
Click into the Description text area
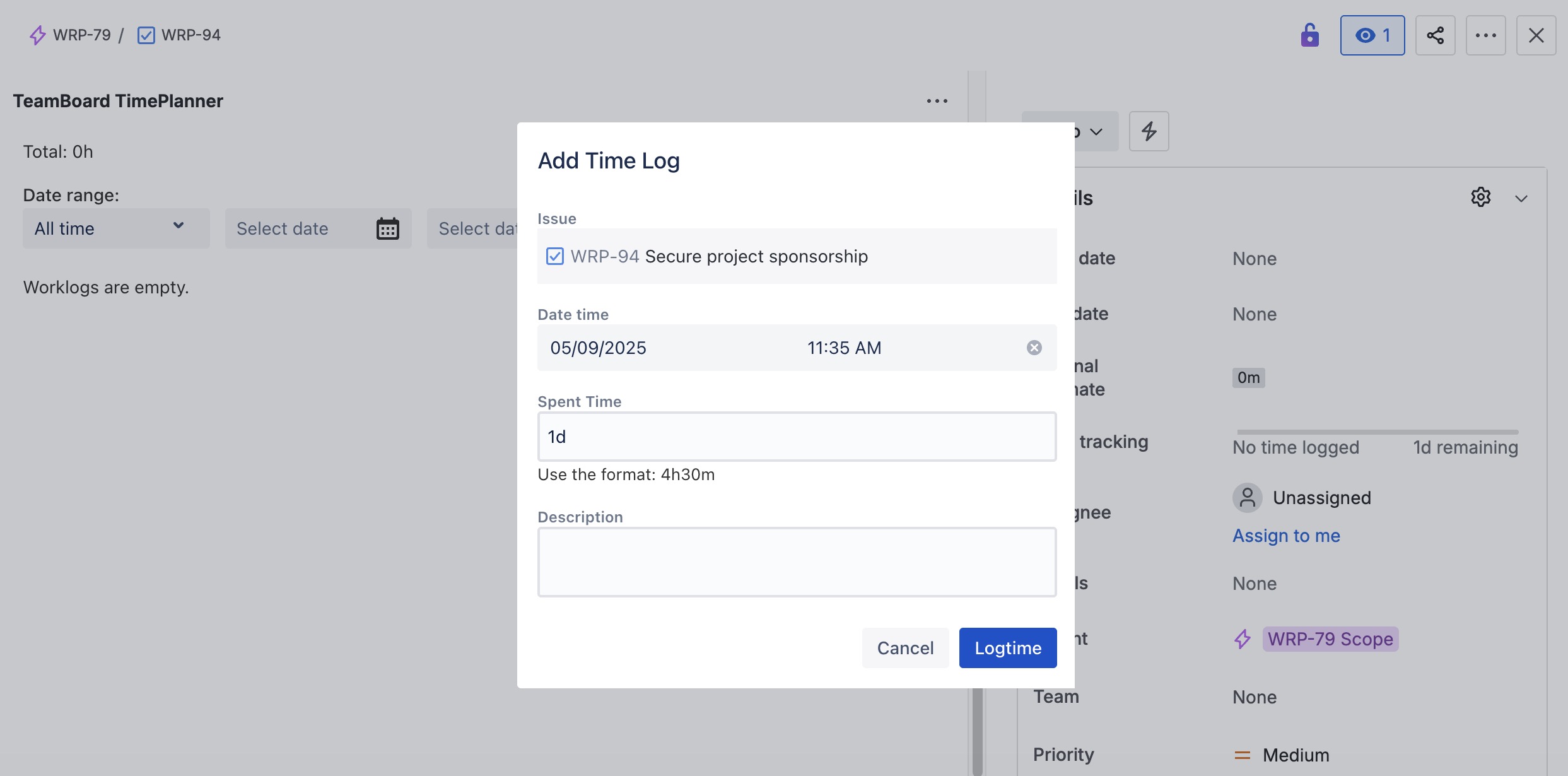point(797,561)
